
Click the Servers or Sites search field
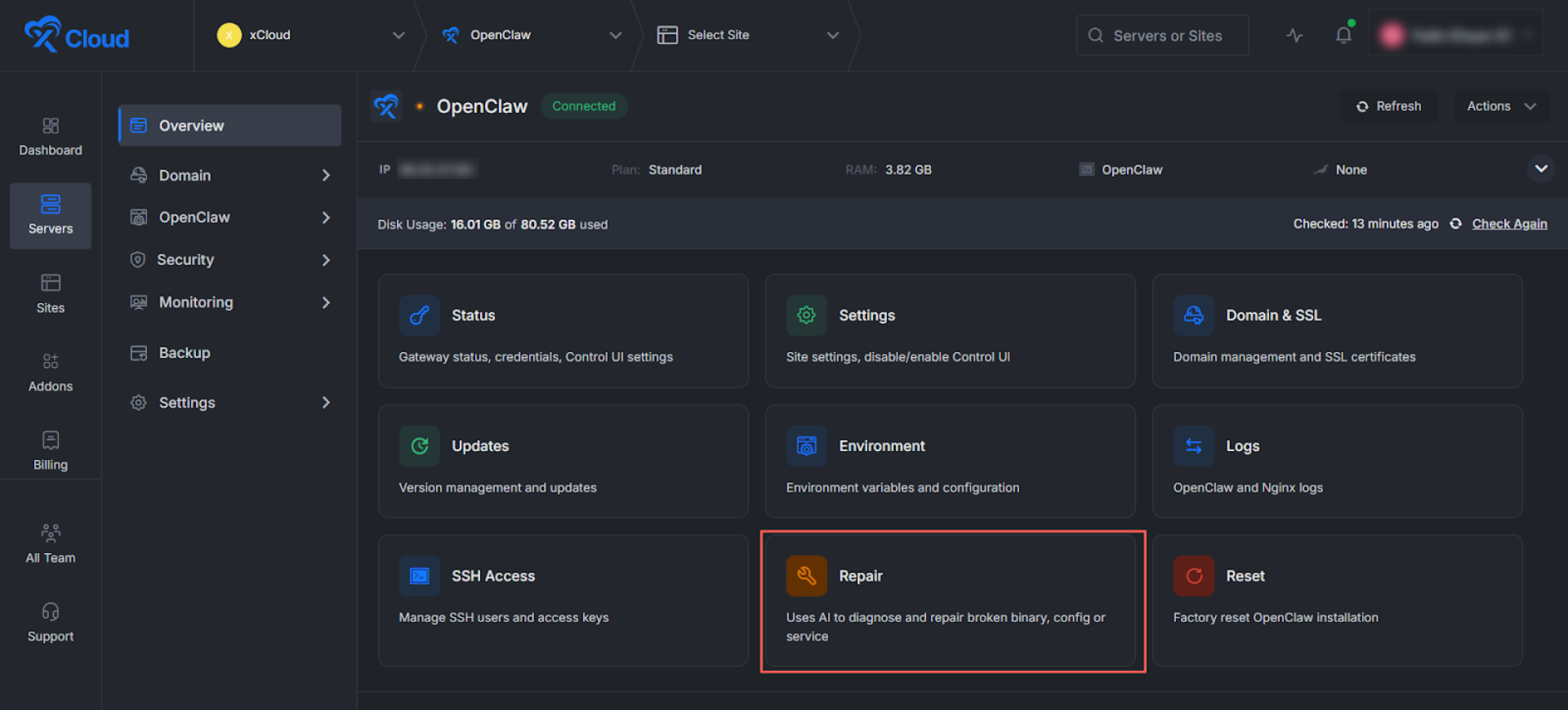point(1163,35)
